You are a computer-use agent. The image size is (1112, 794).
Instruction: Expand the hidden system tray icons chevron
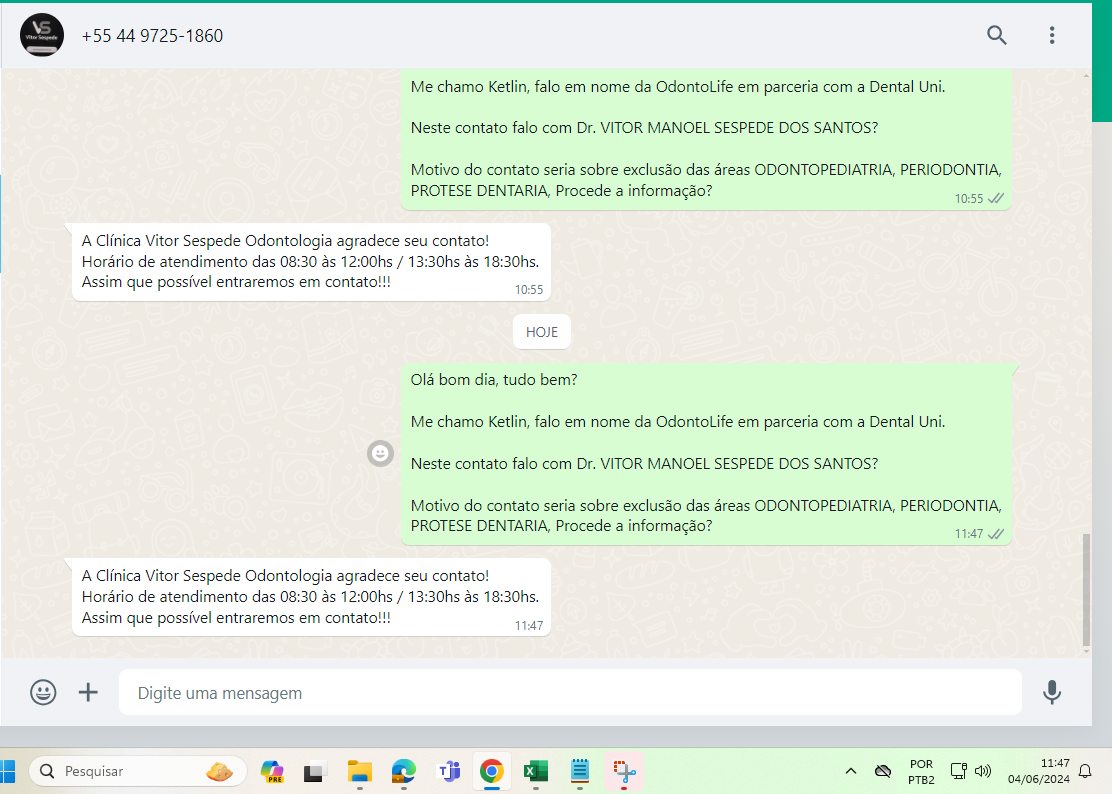851,771
